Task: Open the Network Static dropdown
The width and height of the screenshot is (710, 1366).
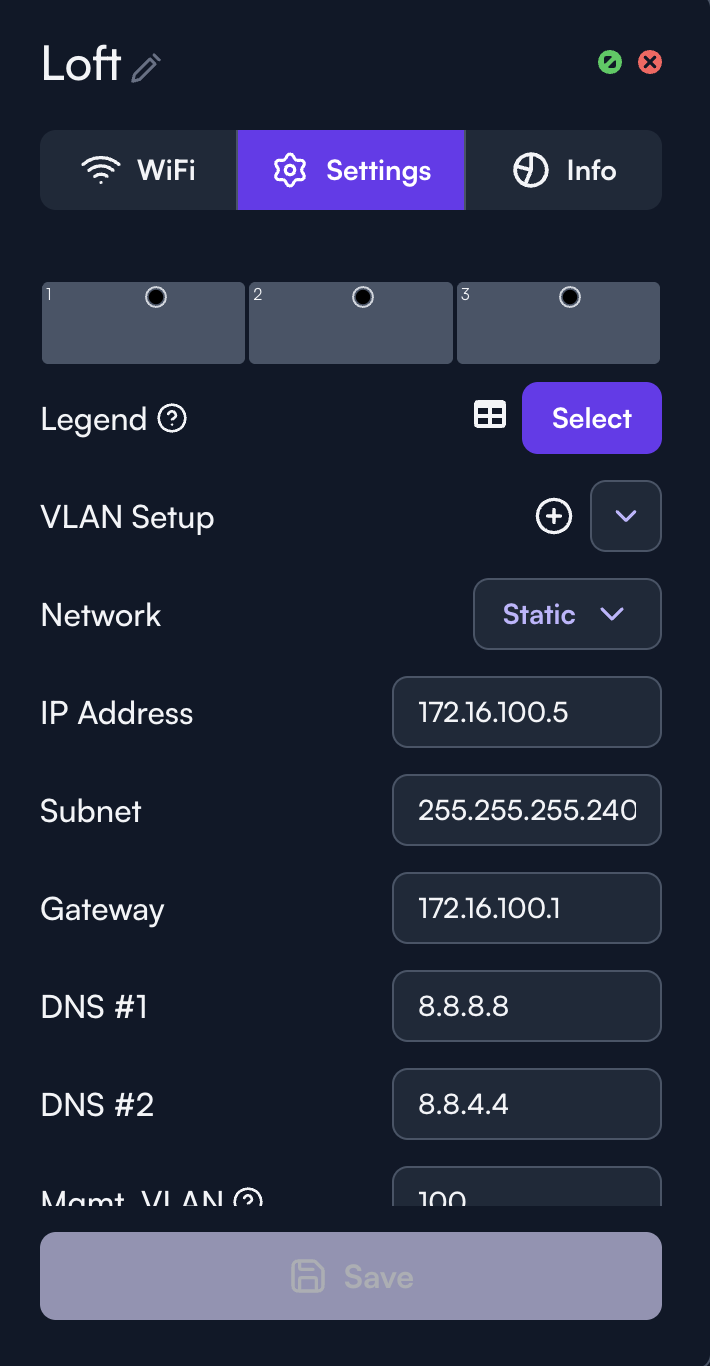Action: point(567,614)
